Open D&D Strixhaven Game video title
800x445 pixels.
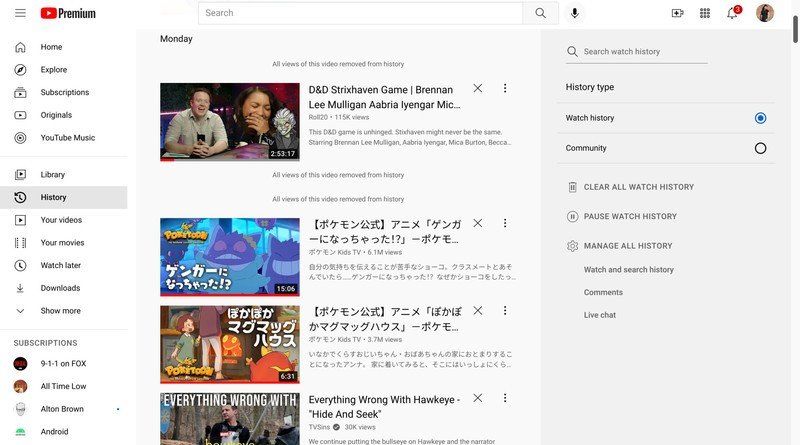(385, 97)
